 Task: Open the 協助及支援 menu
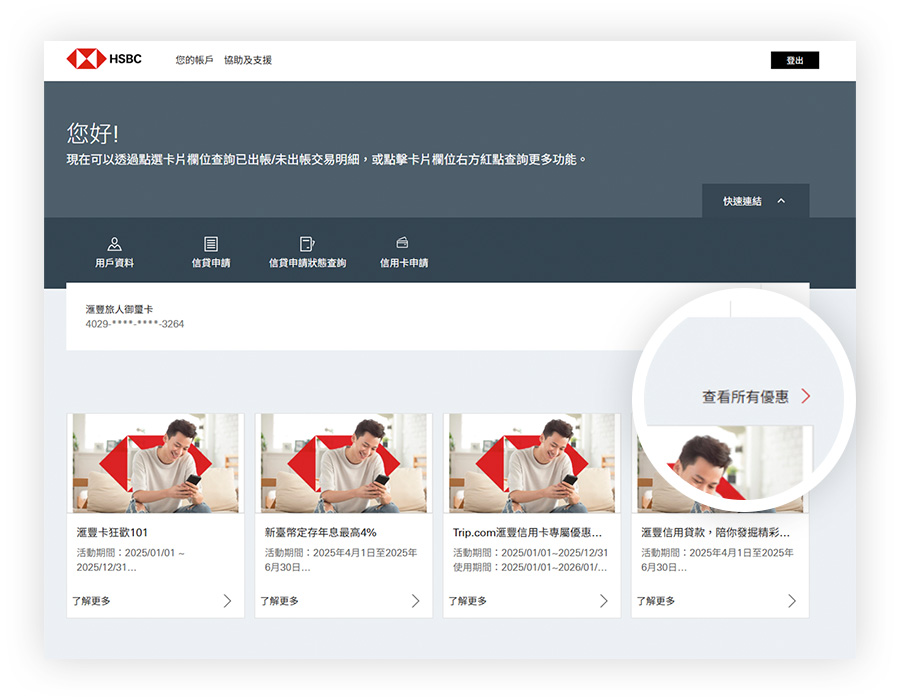coord(248,60)
